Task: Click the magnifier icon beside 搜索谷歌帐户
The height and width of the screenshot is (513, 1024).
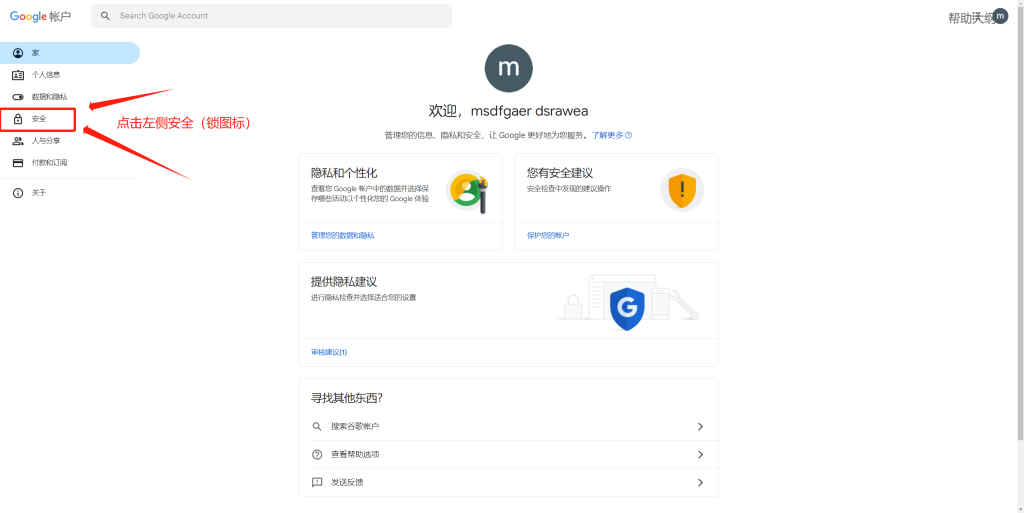Action: [317, 426]
